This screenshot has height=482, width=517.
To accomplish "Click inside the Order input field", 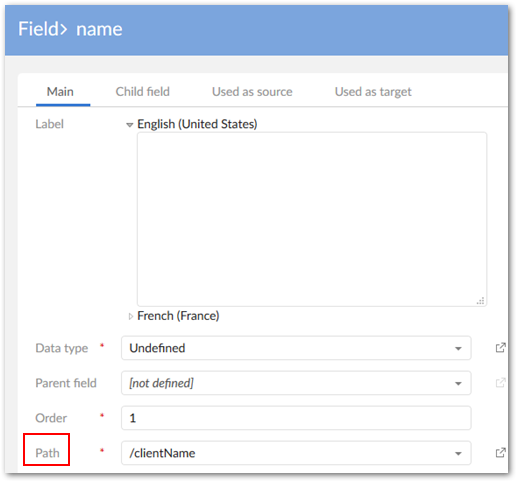I will pyautogui.click(x=296, y=418).
